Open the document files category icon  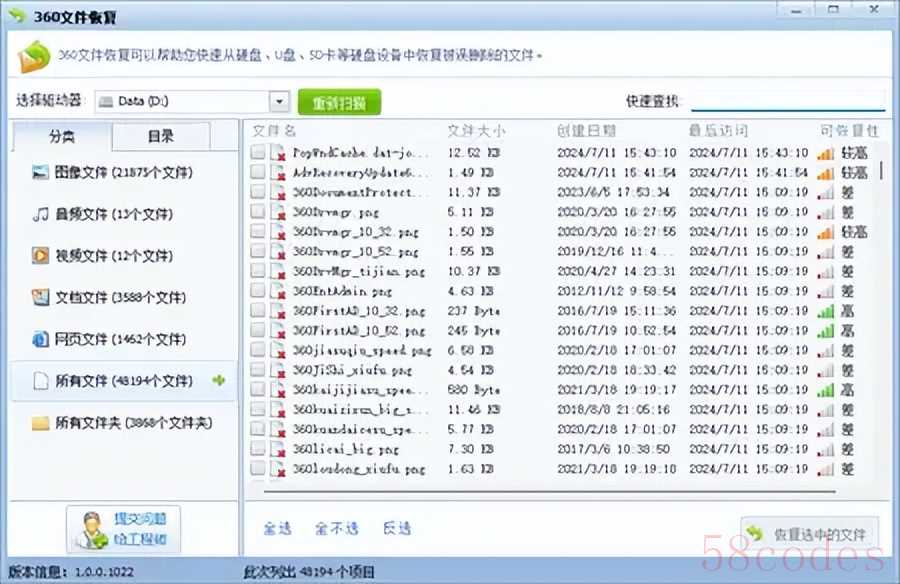[x=40, y=297]
